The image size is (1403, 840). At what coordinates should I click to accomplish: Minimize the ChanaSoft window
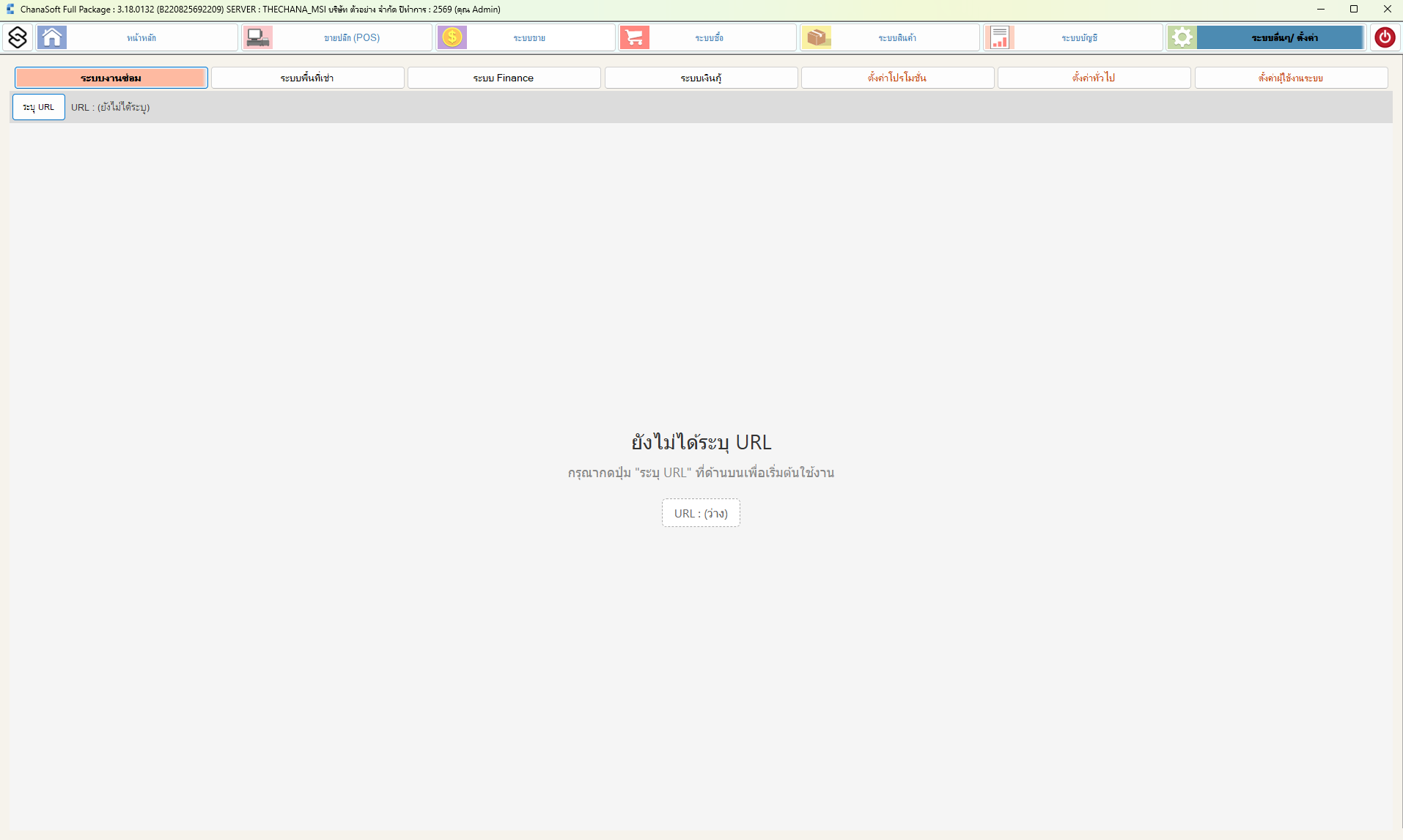tap(1321, 10)
